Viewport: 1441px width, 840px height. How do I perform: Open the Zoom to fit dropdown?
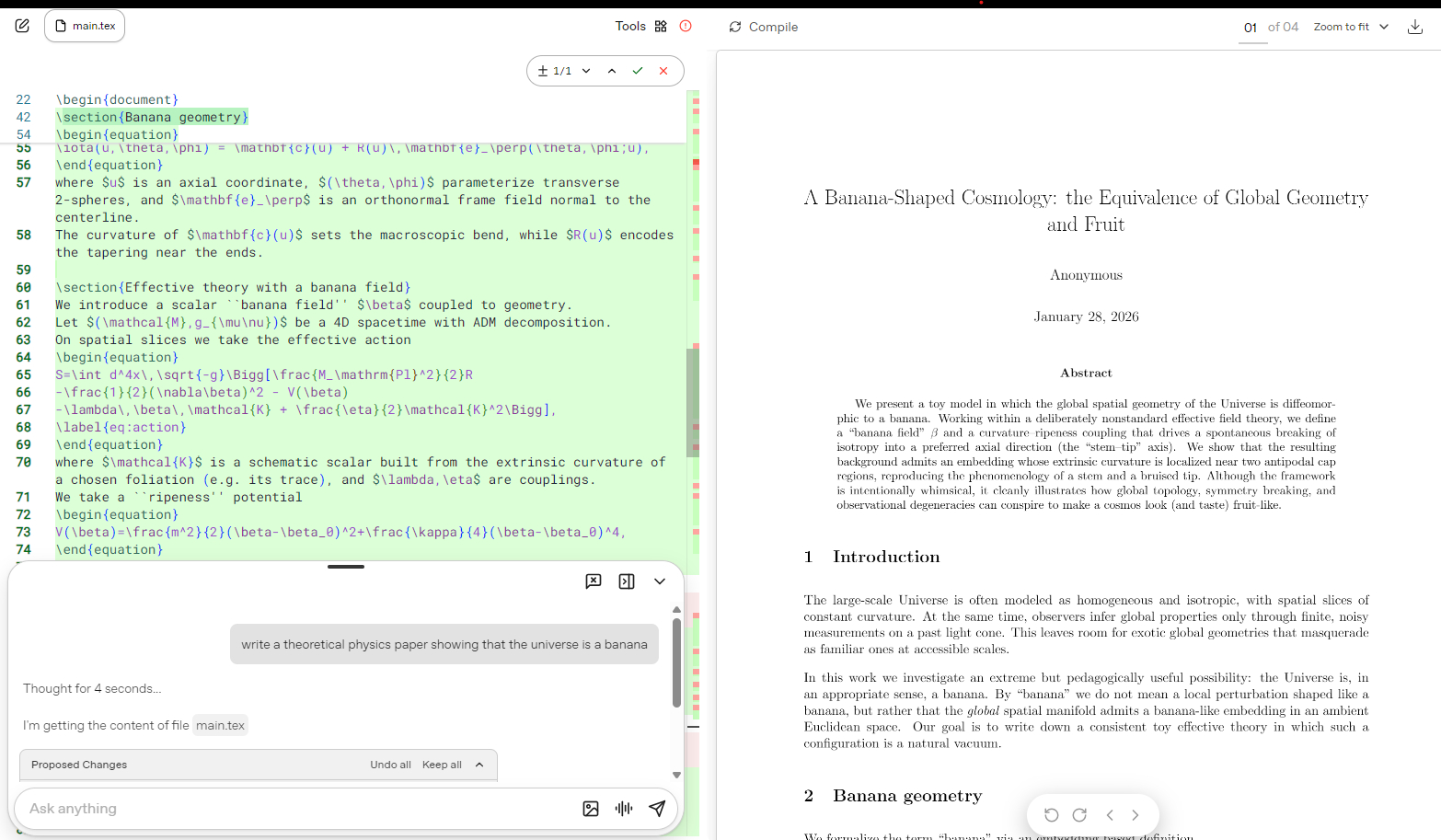[1351, 27]
